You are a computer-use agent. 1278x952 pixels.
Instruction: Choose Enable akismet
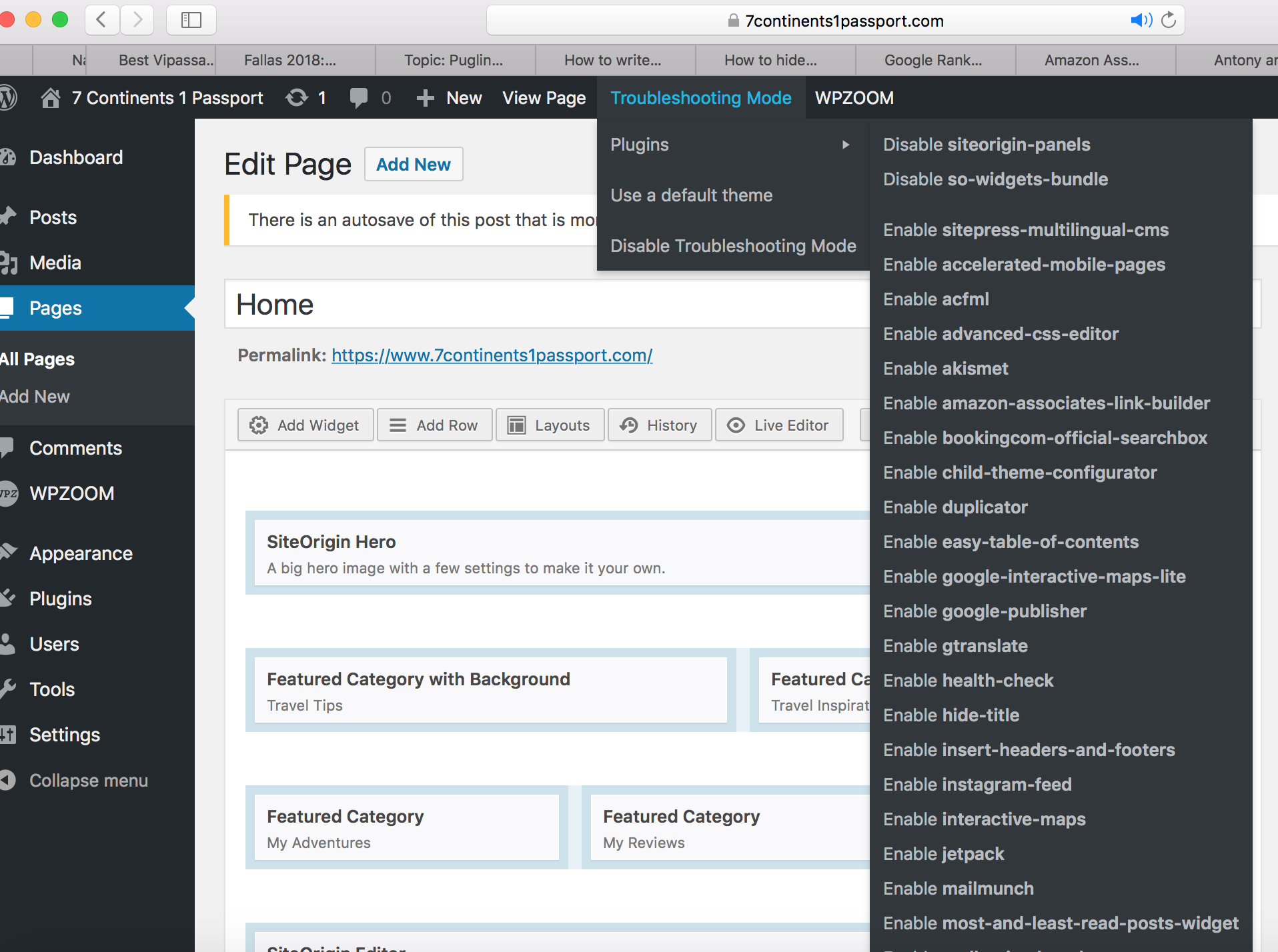click(x=945, y=369)
